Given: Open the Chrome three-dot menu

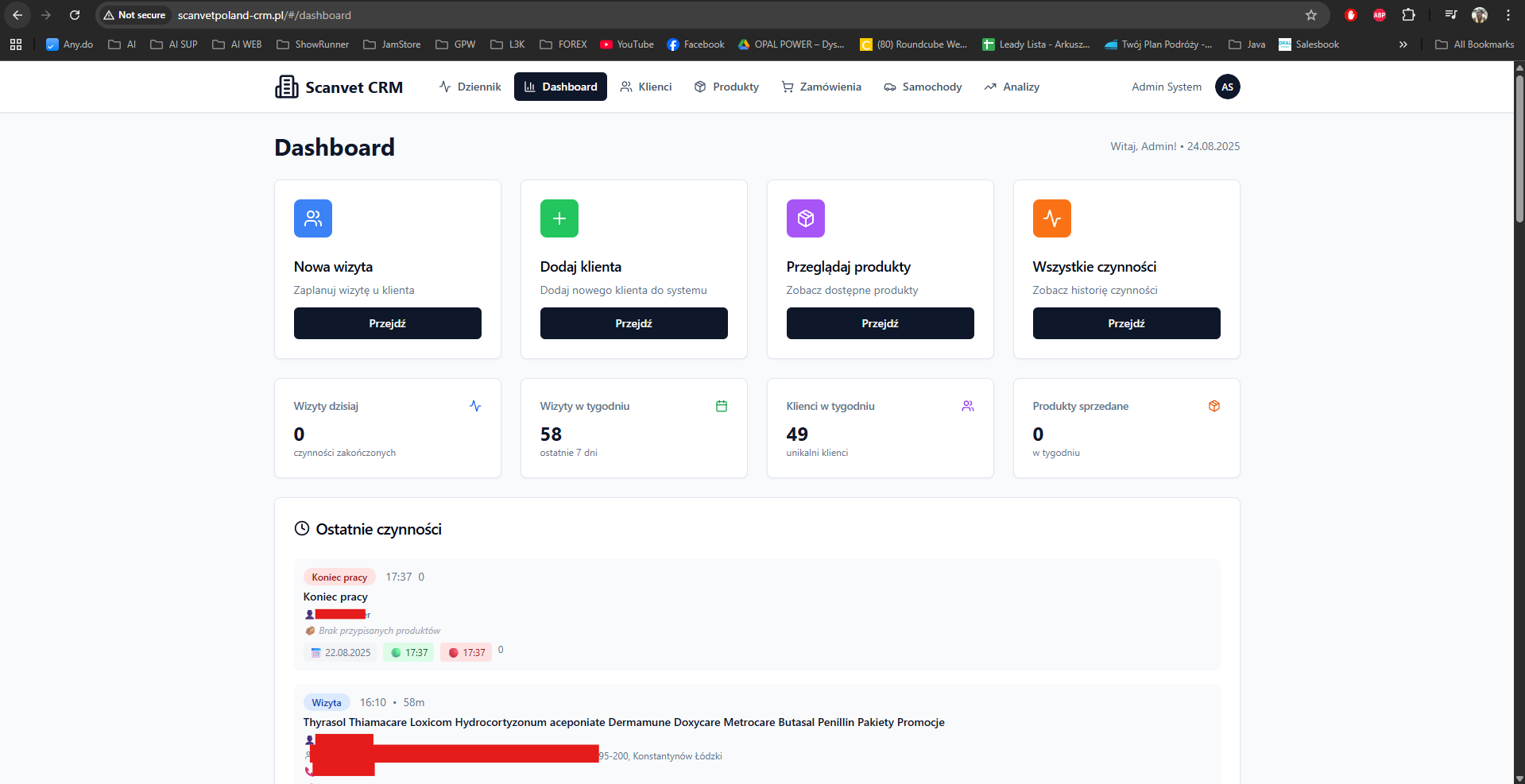Looking at the screenshot, I should [x=1508, y=15].
